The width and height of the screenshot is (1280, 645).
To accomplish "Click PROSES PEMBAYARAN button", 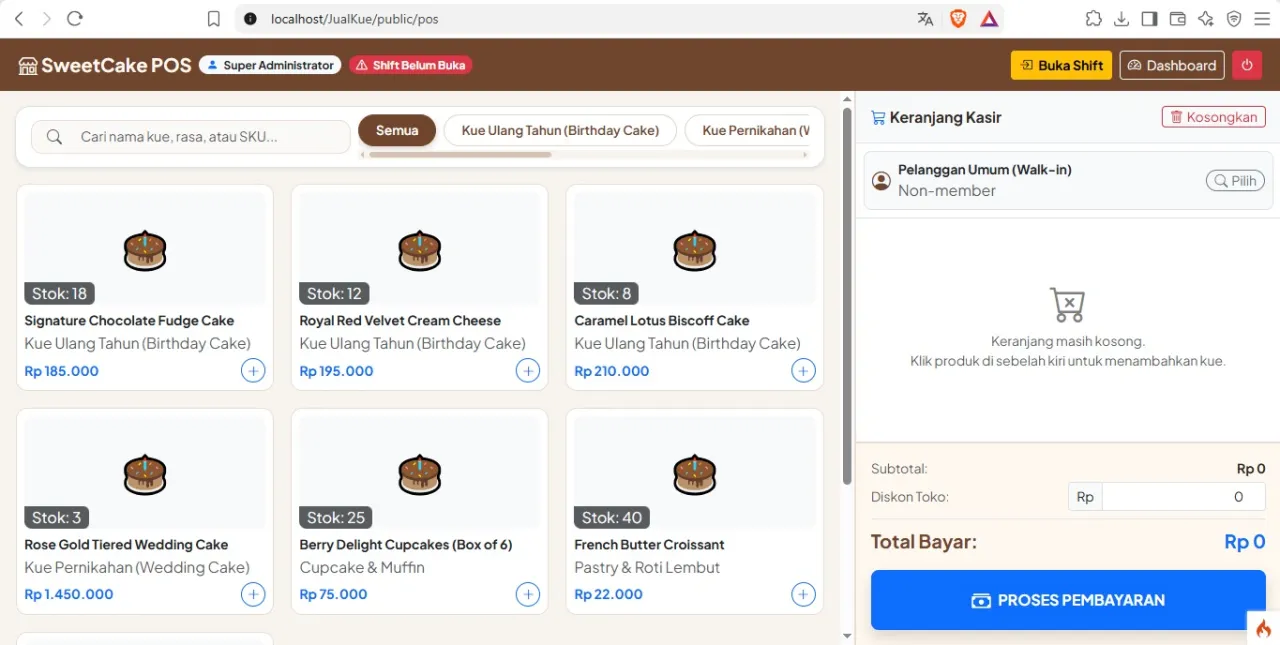I will [x=1068, y=600].
